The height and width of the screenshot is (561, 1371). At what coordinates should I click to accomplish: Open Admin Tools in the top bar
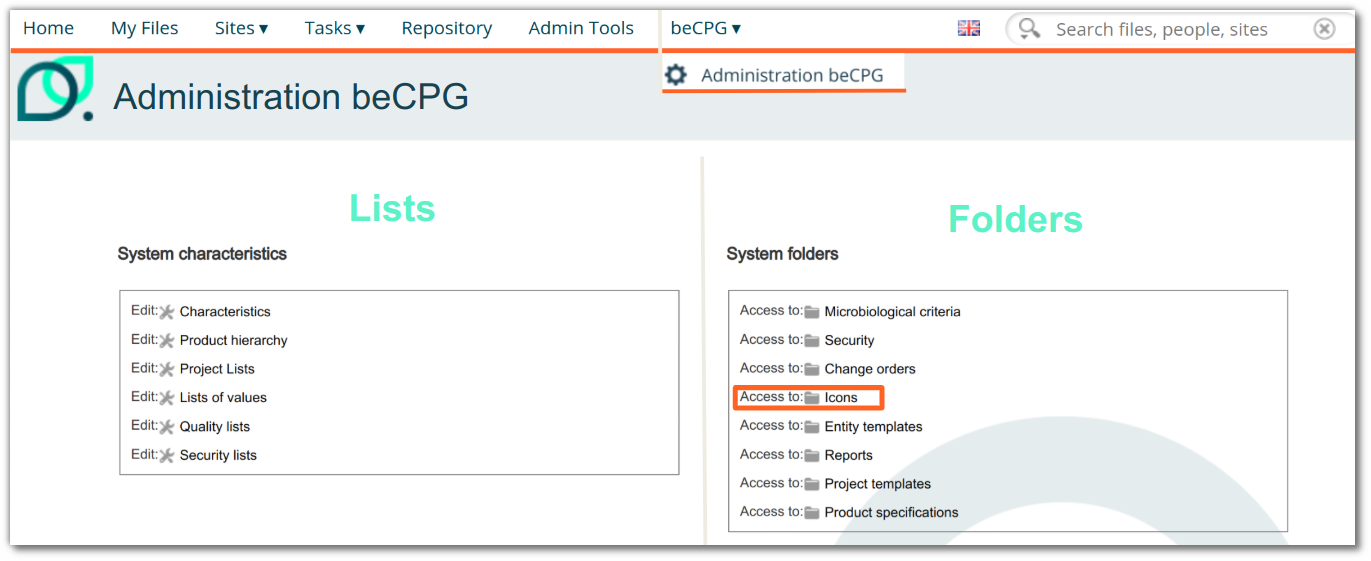coord(581,29)
